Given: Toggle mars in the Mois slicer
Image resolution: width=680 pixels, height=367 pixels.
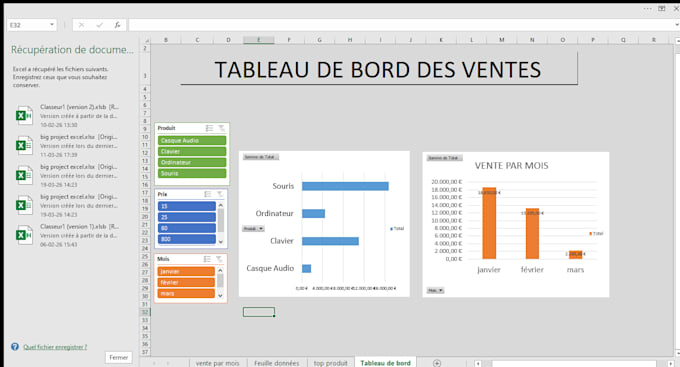Looking at the screenshot, I should coord(186,294).
